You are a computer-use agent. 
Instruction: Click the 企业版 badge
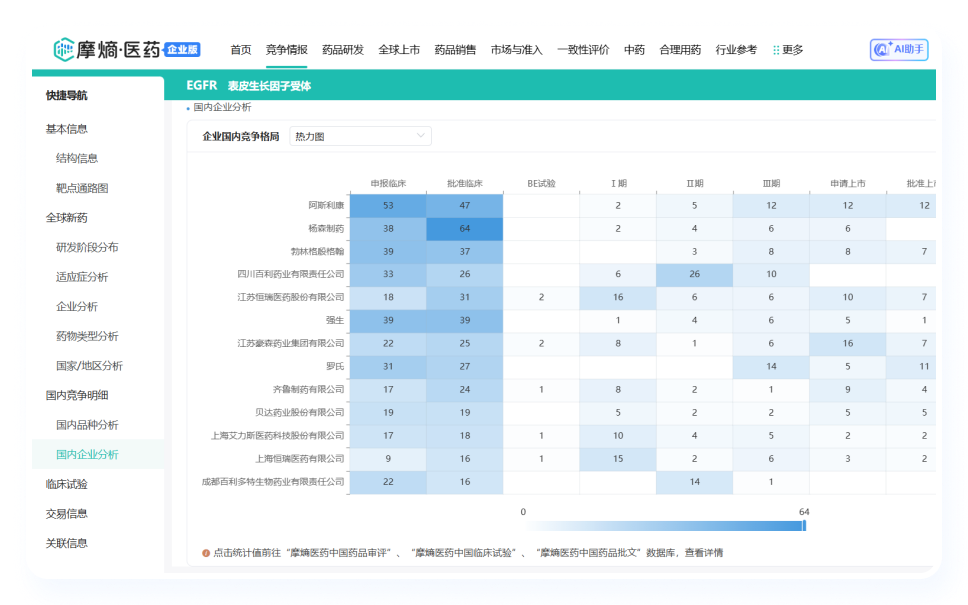[x=182, y=49]
